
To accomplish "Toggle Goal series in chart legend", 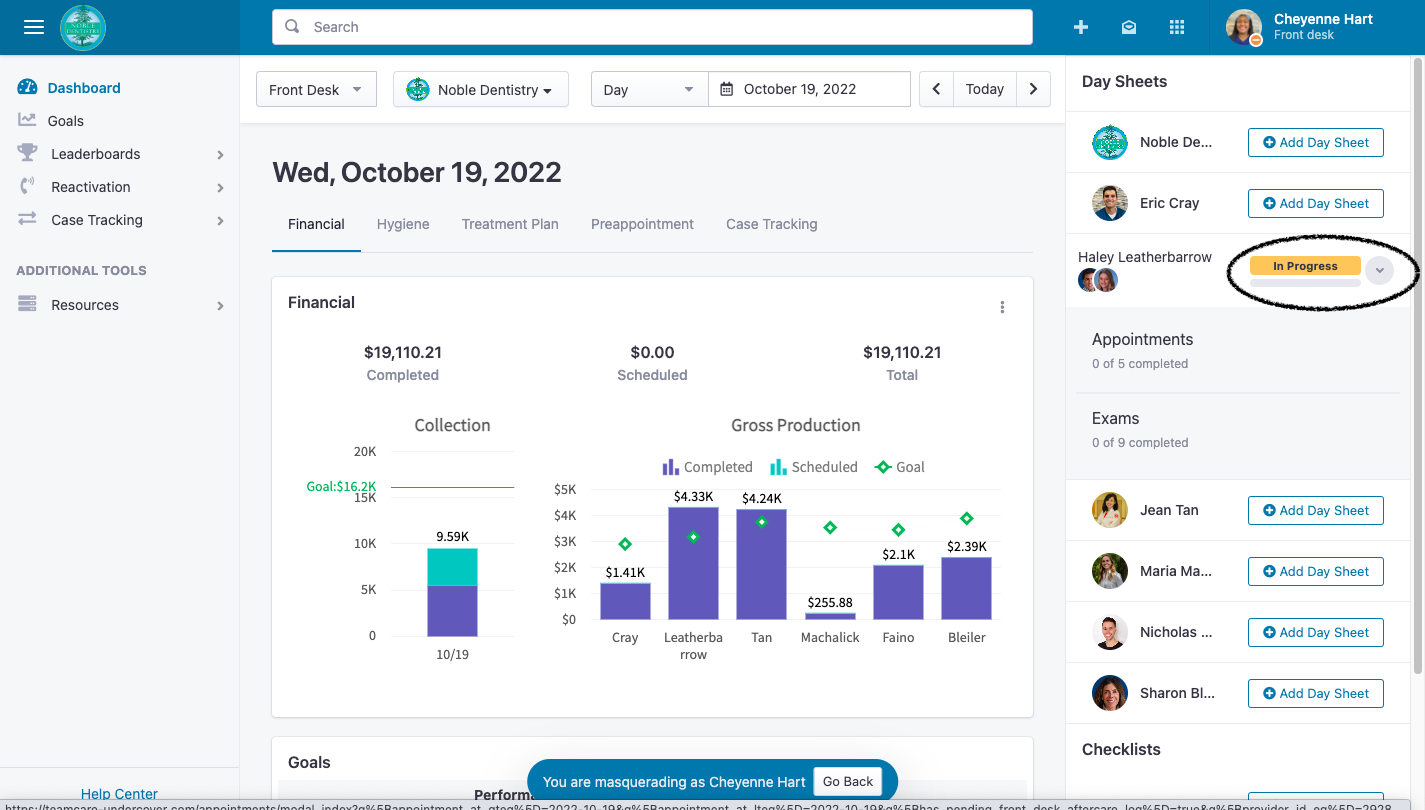I will 899,467.
